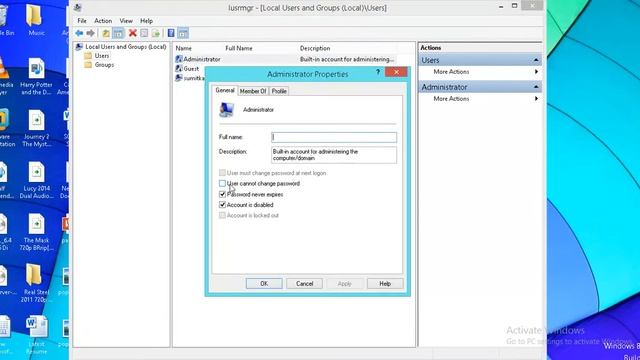The height and width of the screenshot is (360, 640).
Task: Toggle the Show/Hide Console Tree toolbar icon
Action: point(118,33)
